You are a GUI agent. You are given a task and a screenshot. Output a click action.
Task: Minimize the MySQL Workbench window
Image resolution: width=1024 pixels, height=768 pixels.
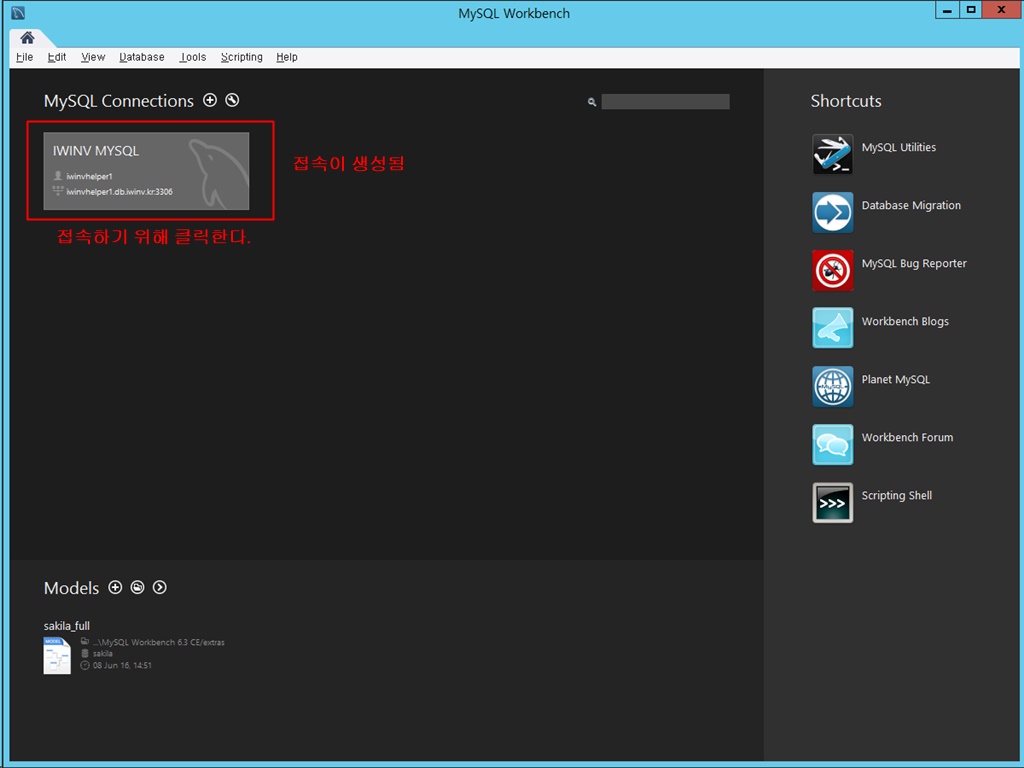click(x=948, y=10)
